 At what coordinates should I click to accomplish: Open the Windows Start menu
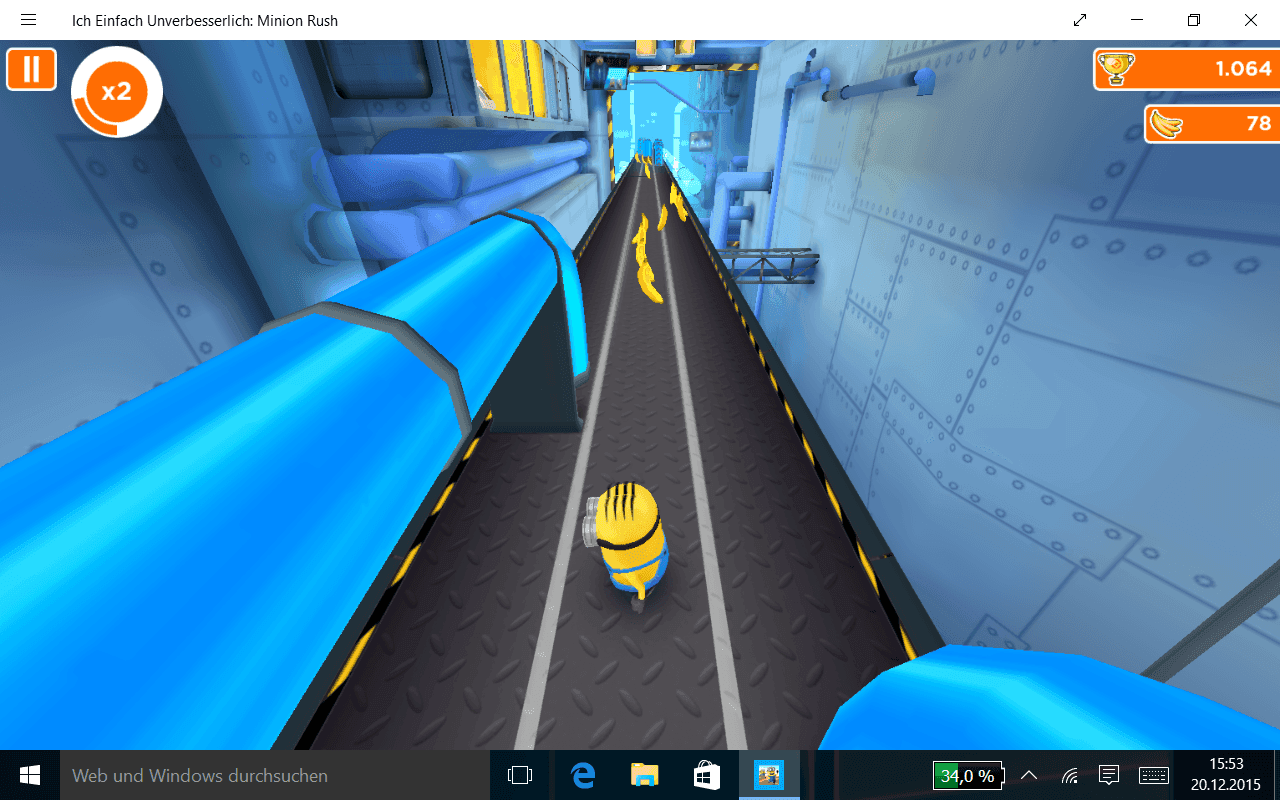pyautogui.click(x=30, y=775)
